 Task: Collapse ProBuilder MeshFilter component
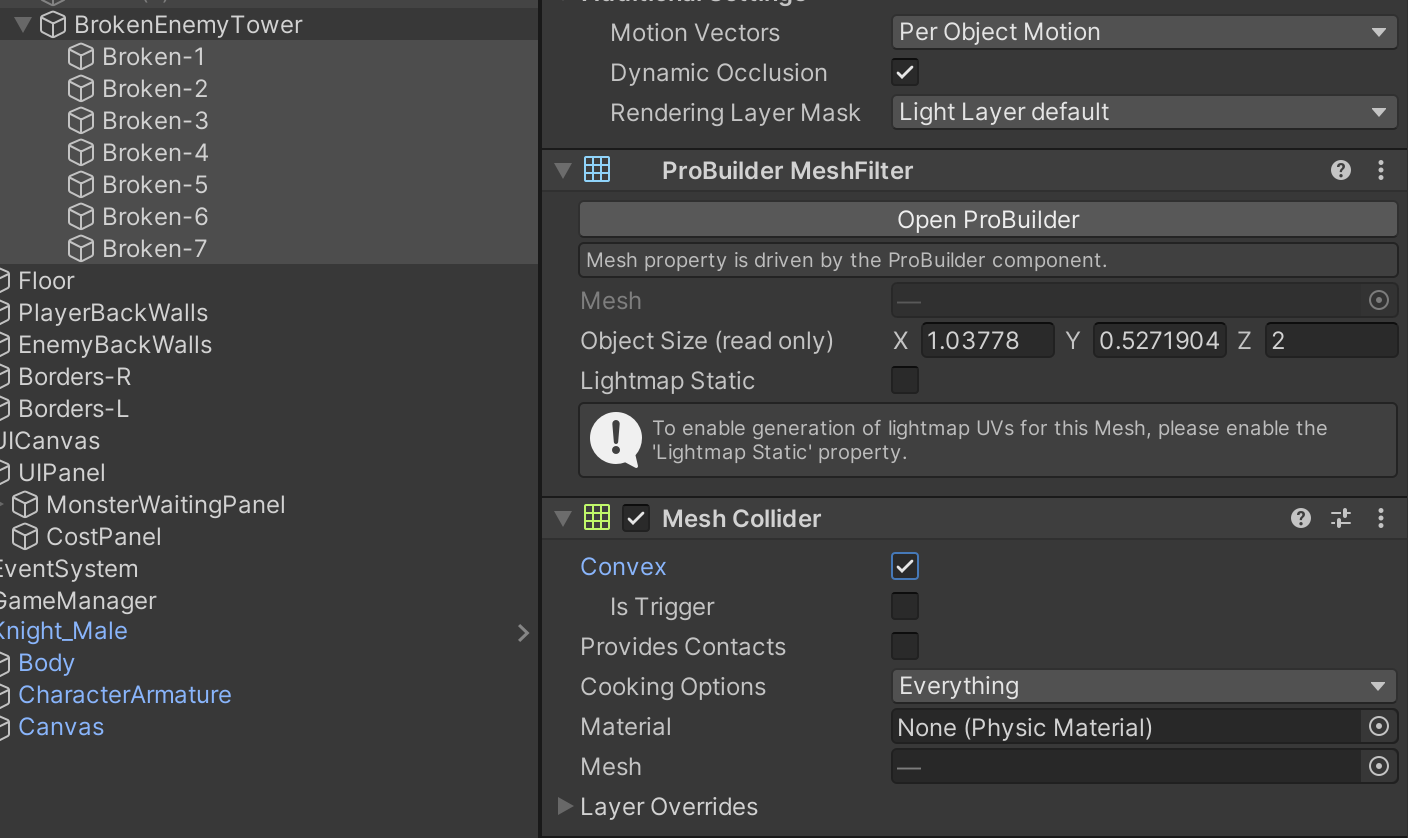(x=563, y=171)
